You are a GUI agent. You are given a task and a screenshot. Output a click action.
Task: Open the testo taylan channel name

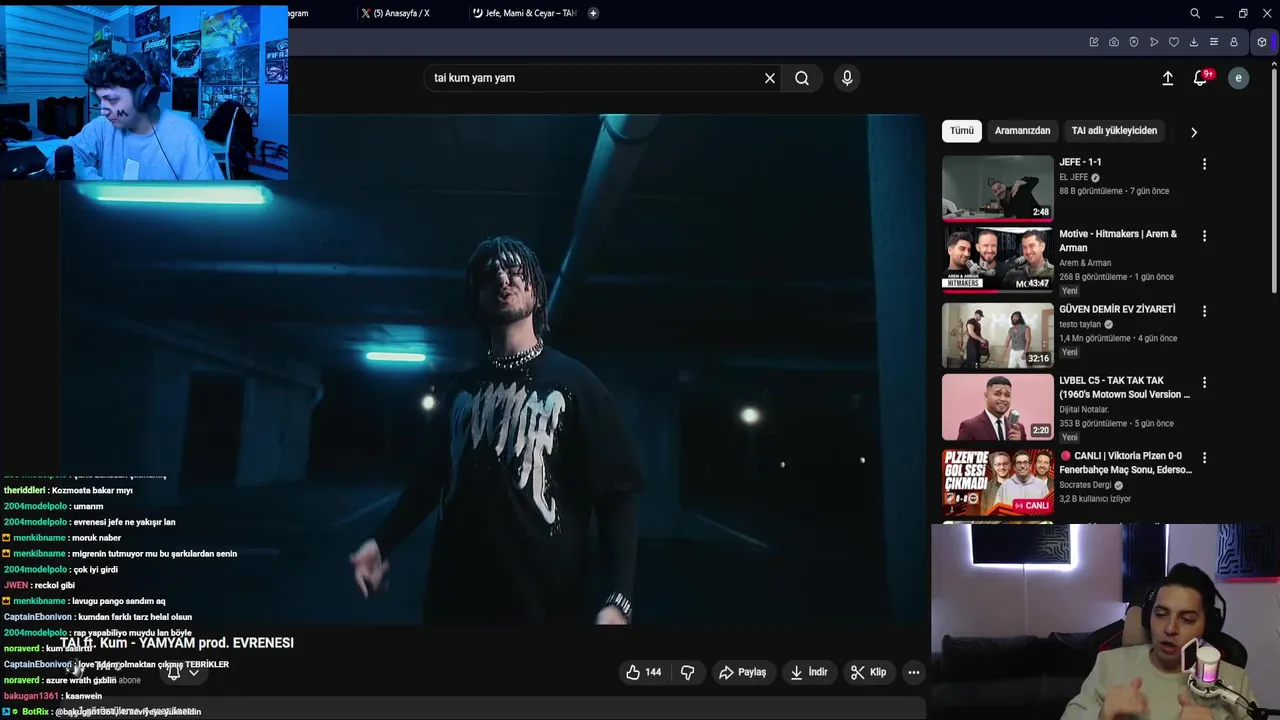(1080, 324)
